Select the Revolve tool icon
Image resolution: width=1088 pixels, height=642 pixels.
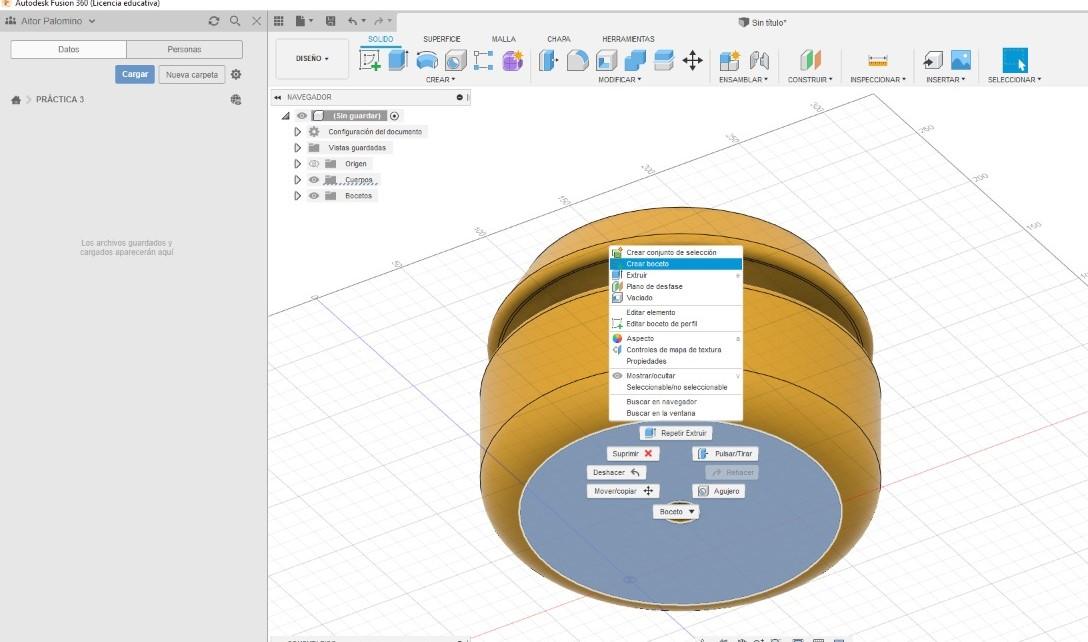[x=427, y=60]
